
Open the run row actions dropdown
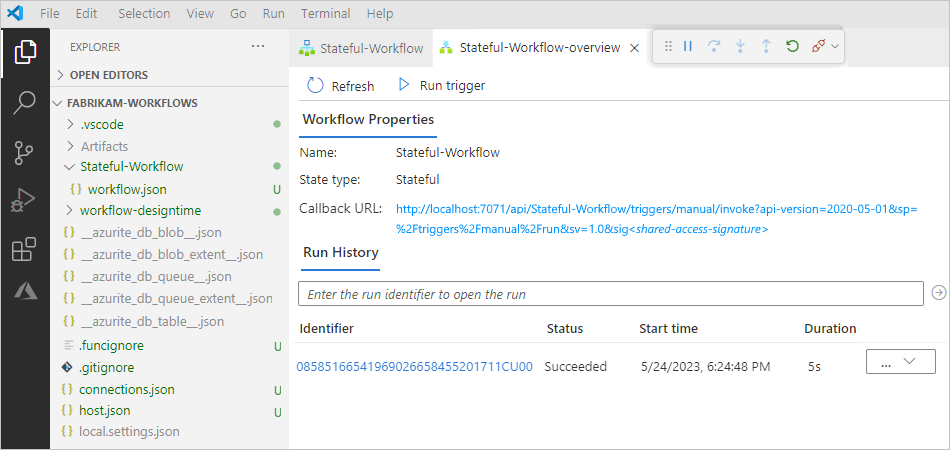coord(901,362)
